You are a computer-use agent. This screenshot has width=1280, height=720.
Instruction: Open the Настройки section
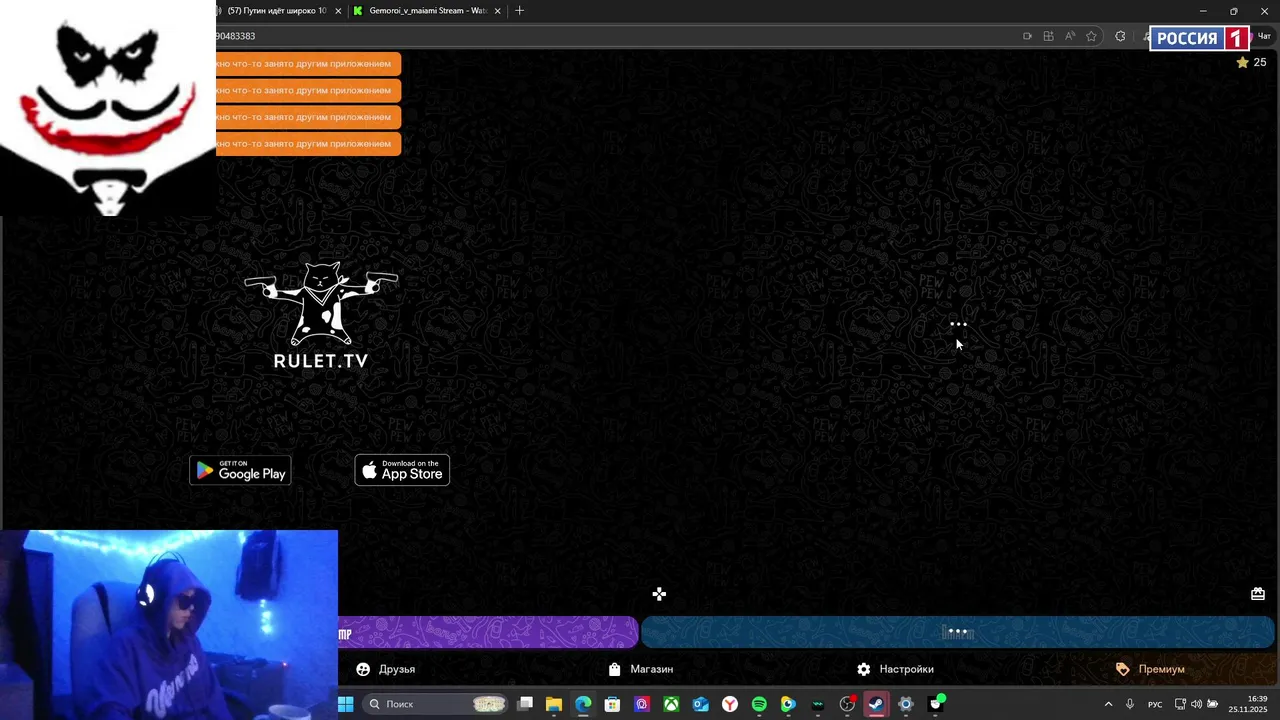[x=895, y=669]
